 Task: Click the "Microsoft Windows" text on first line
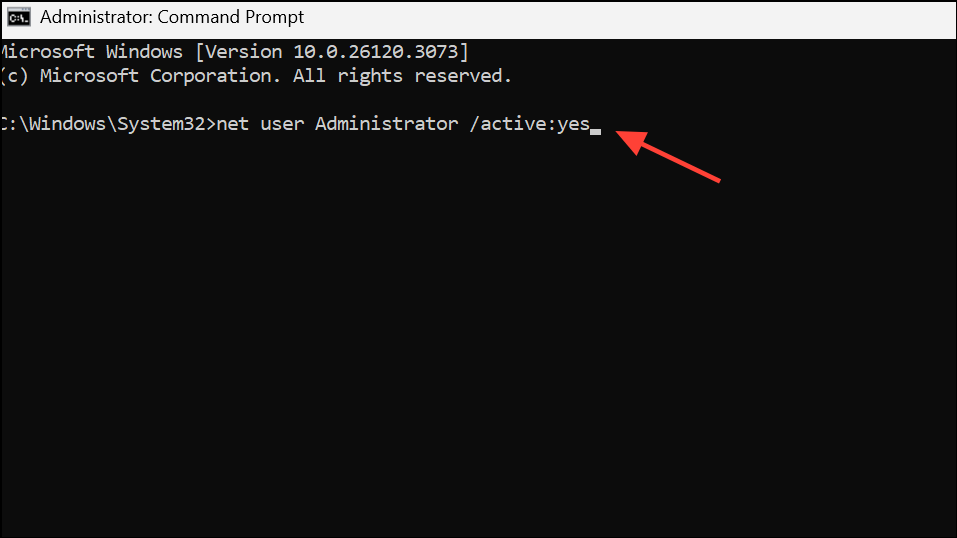(x=92, y=51)
